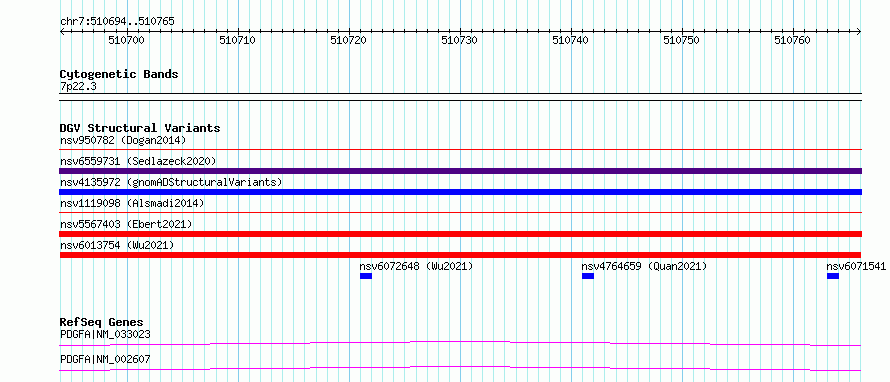
Task: Click ruler position label 510740
Action: tap(570, 40)
